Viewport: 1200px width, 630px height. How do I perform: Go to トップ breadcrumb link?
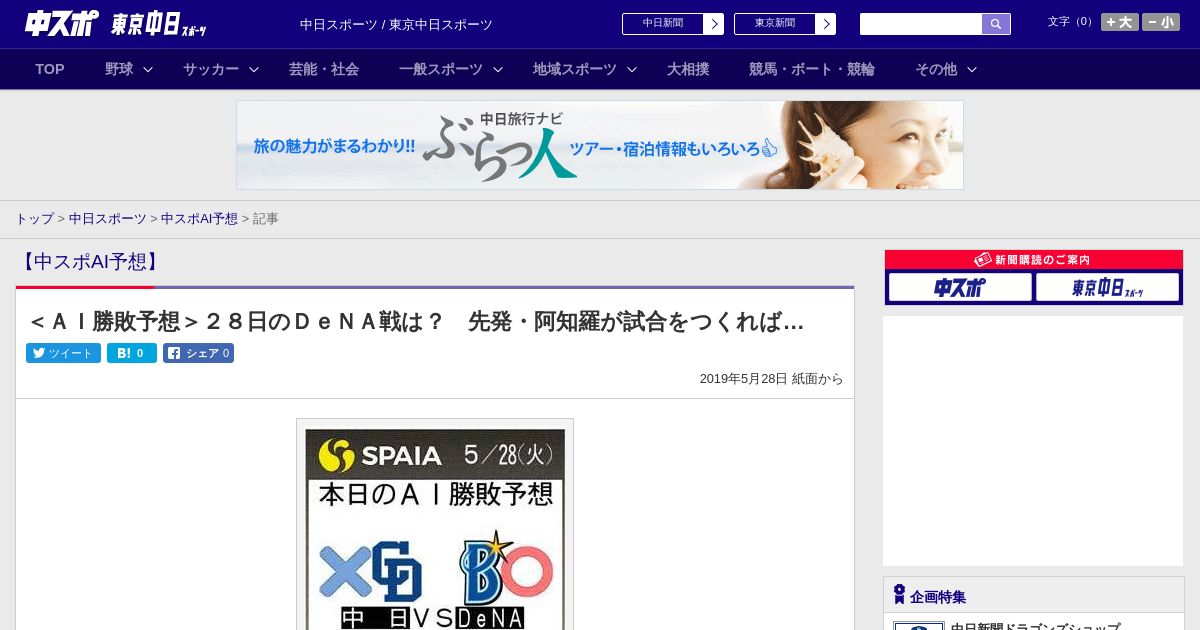pyautogui.click(x=34, y=219)
